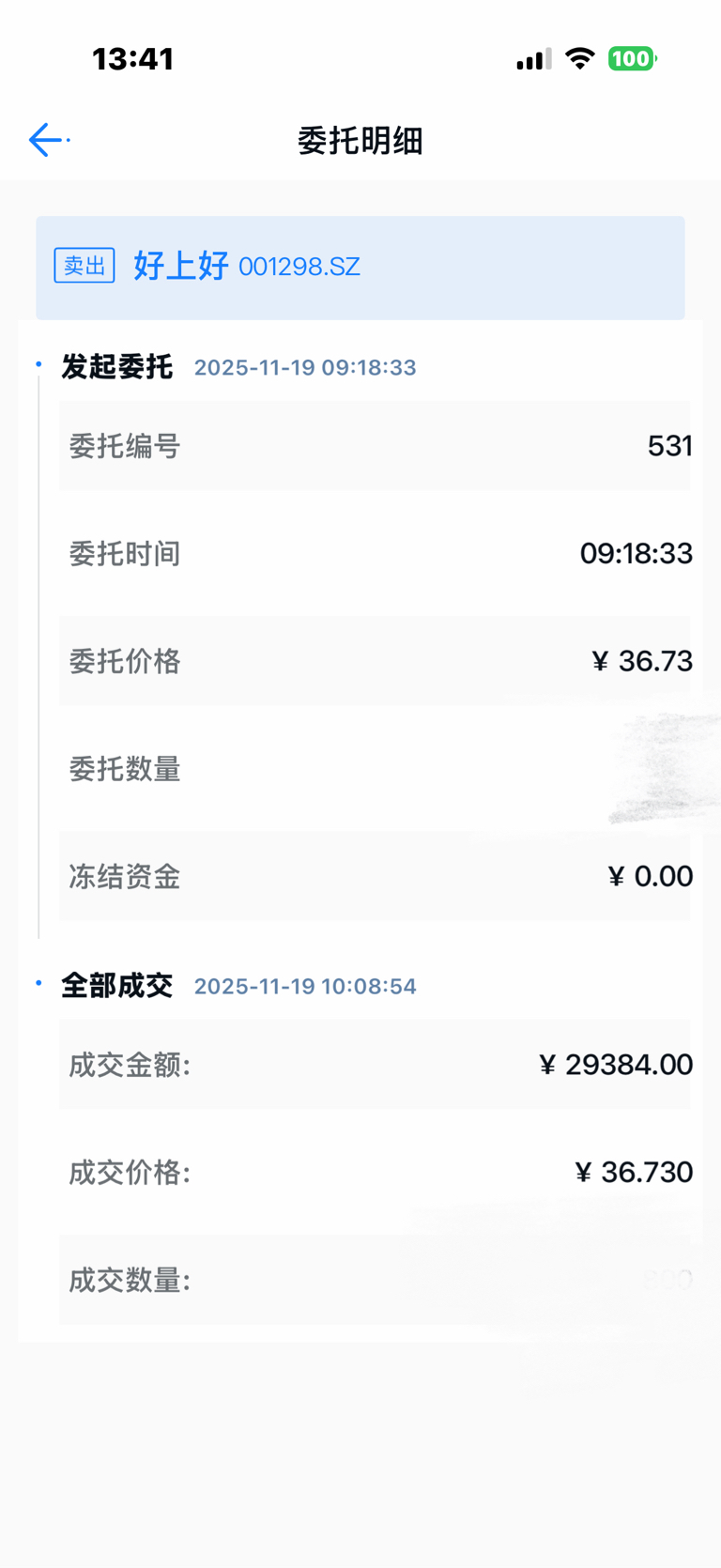Tap the 委托时间 row
Viewport: 721px width, 1568px height.
pos(376,554)
